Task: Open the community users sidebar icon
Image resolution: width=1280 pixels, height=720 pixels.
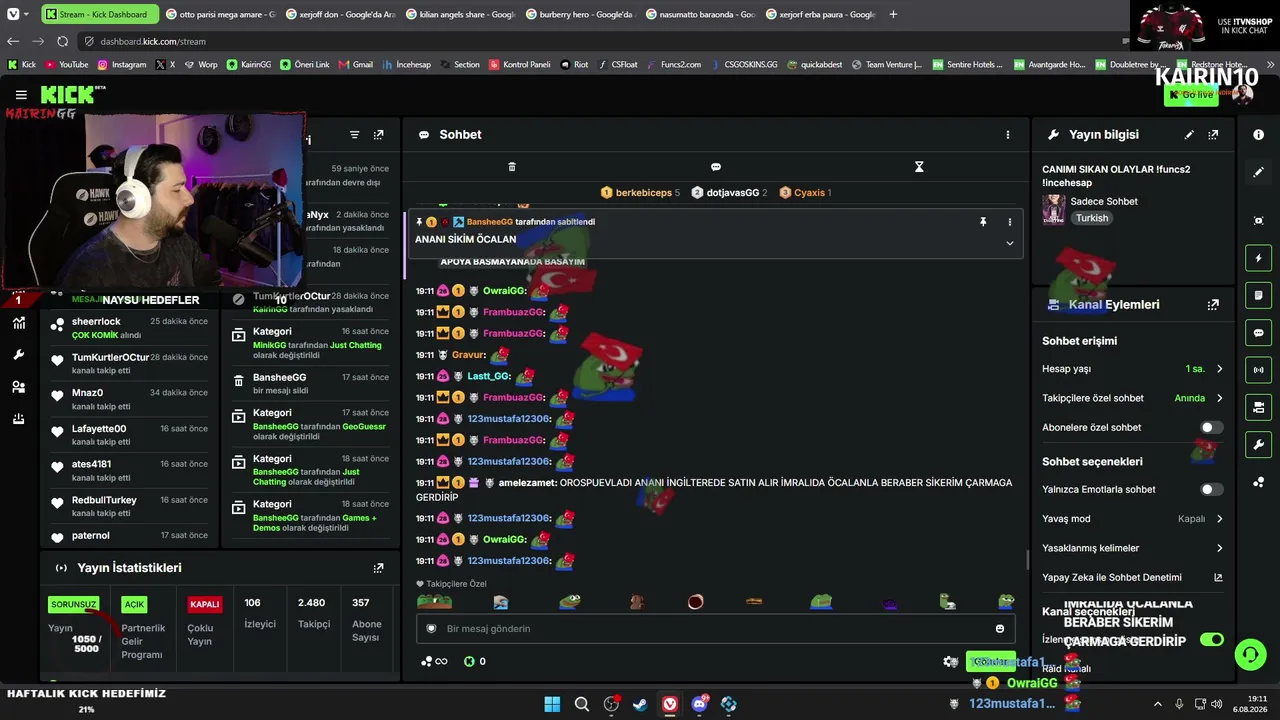Action: 18,387
